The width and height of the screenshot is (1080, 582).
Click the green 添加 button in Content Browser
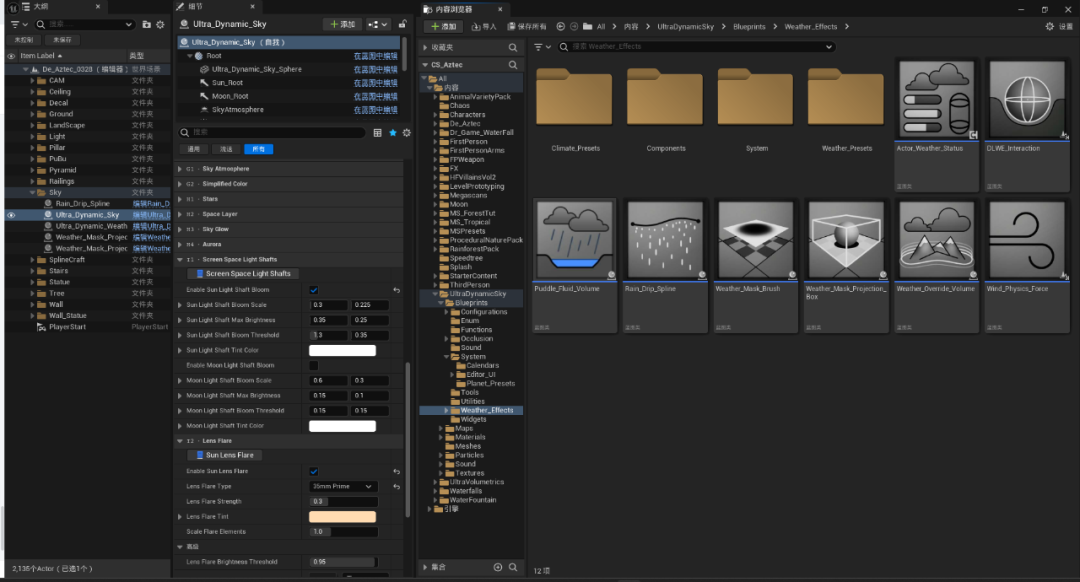coord(443,26)
